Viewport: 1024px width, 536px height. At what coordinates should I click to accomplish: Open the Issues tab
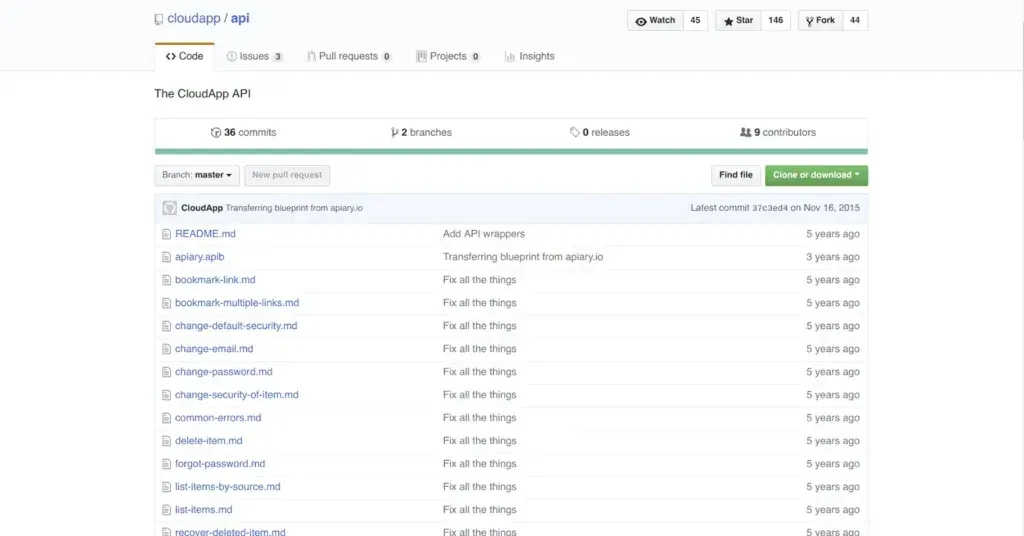(x=255, y=56)
